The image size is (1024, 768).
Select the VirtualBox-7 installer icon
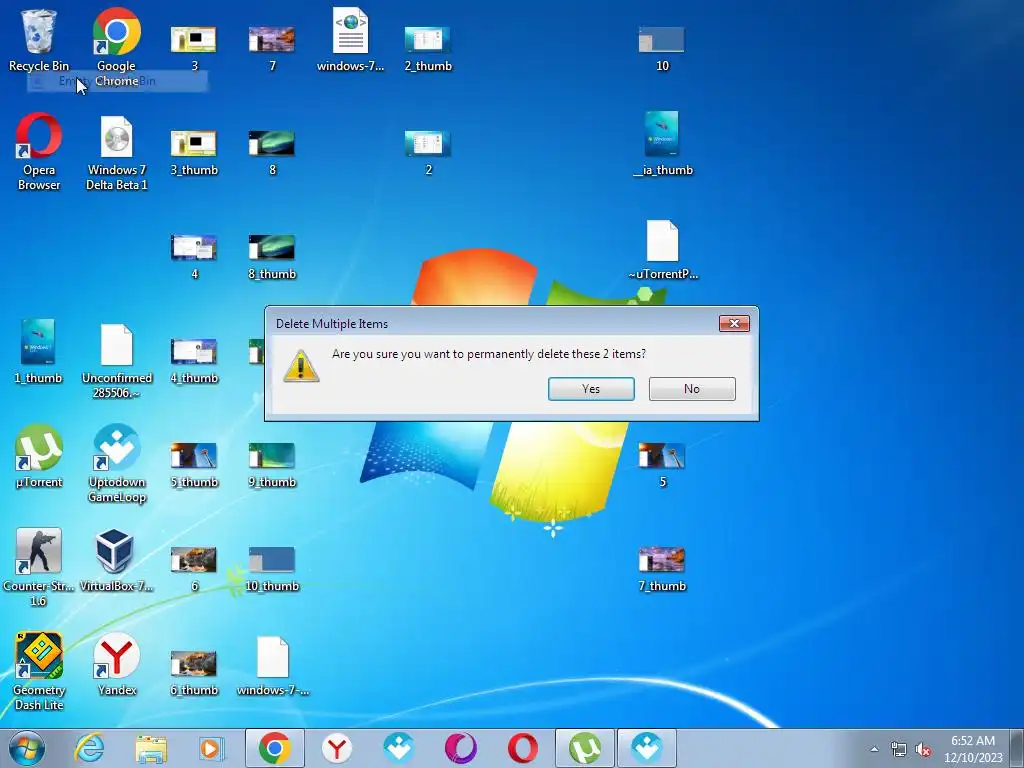116,561
